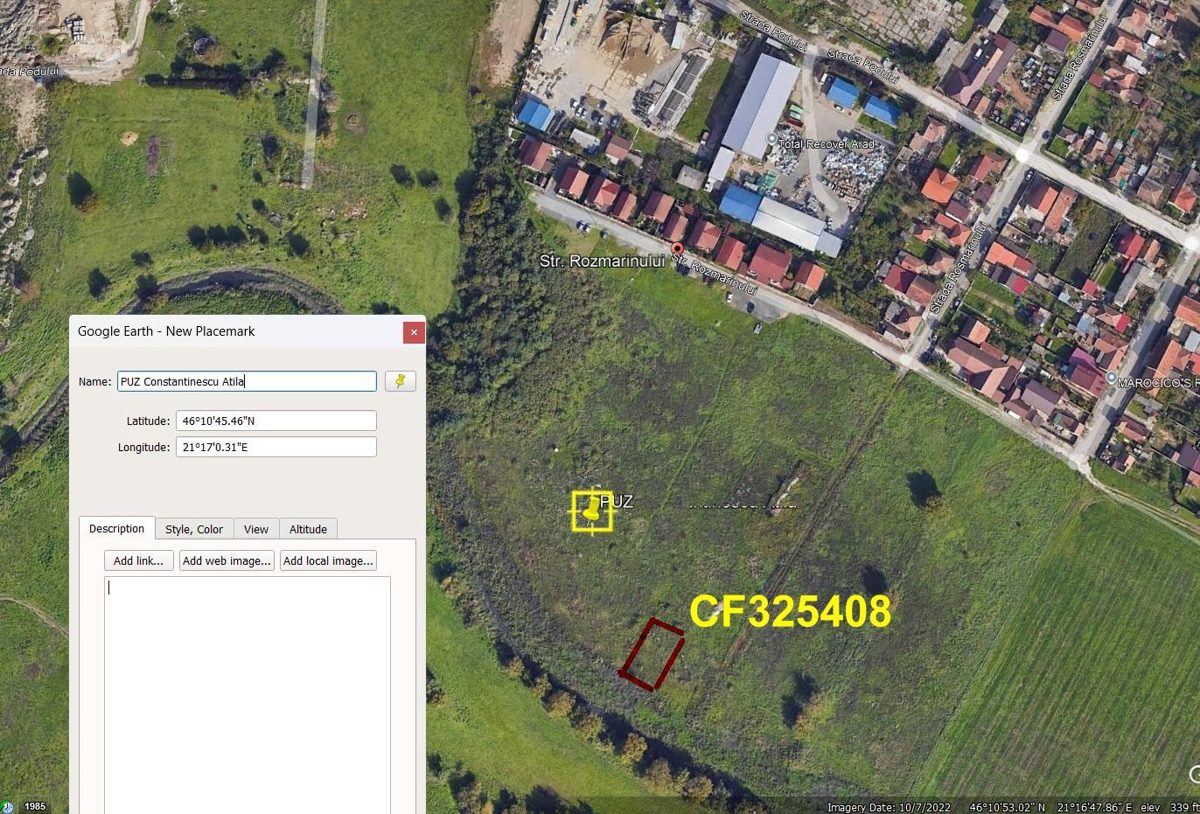
Task: Open the Style, Color tab
Action: 194,529
